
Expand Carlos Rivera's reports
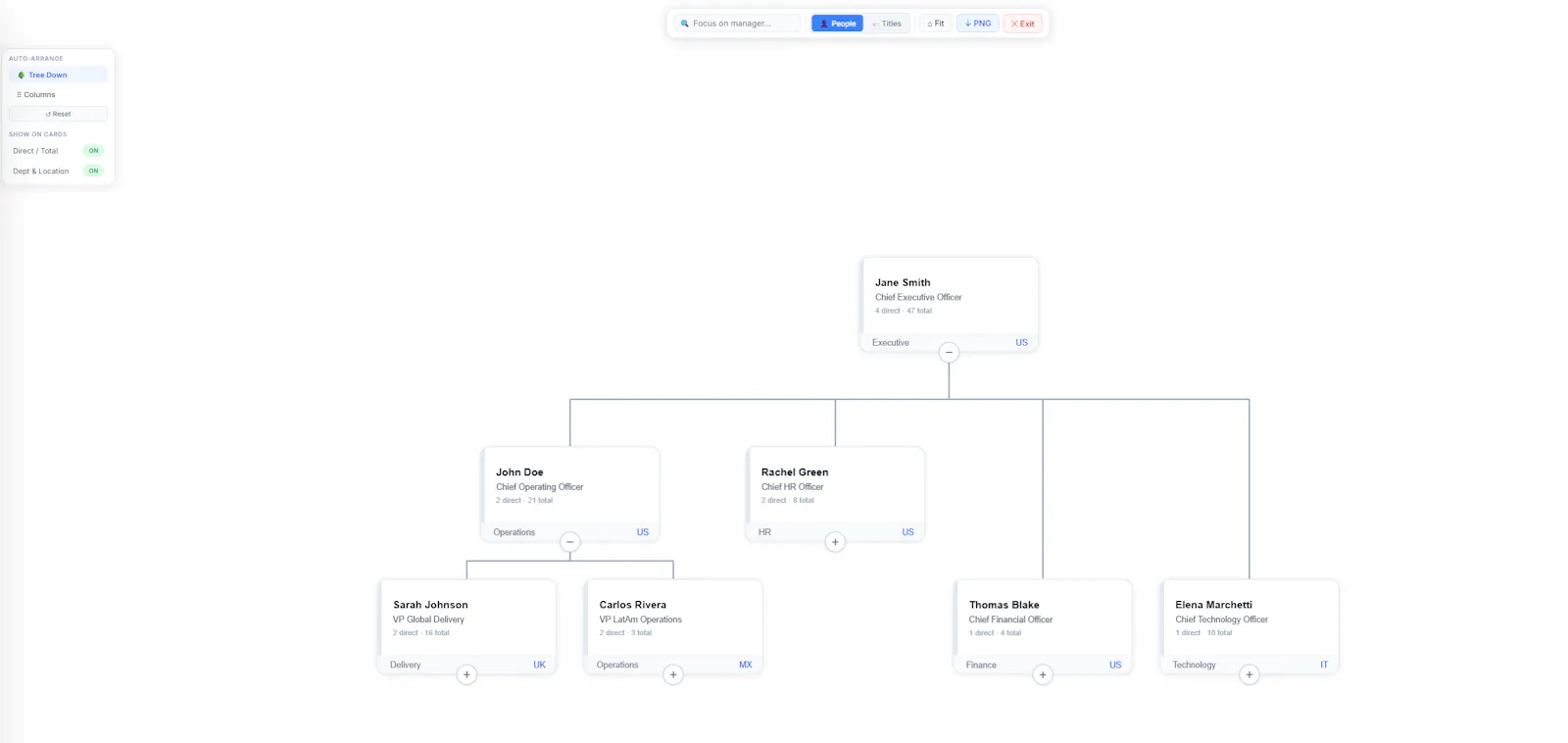pos(673,674)
